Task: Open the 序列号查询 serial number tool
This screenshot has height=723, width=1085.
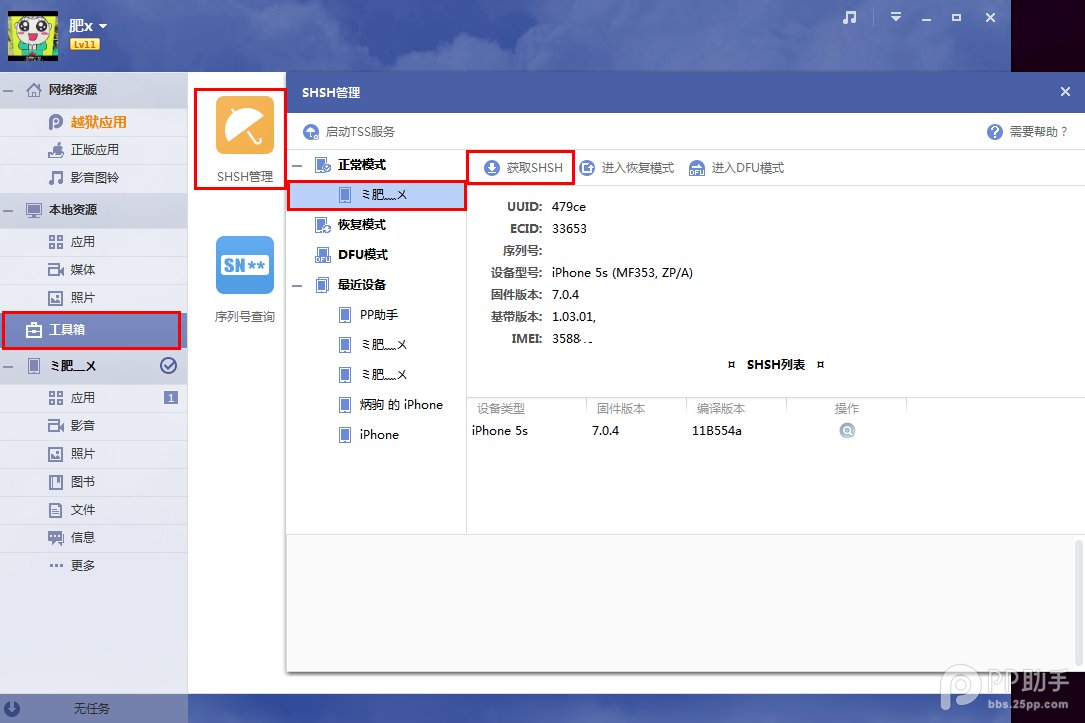Action: [x=244, y=265]
